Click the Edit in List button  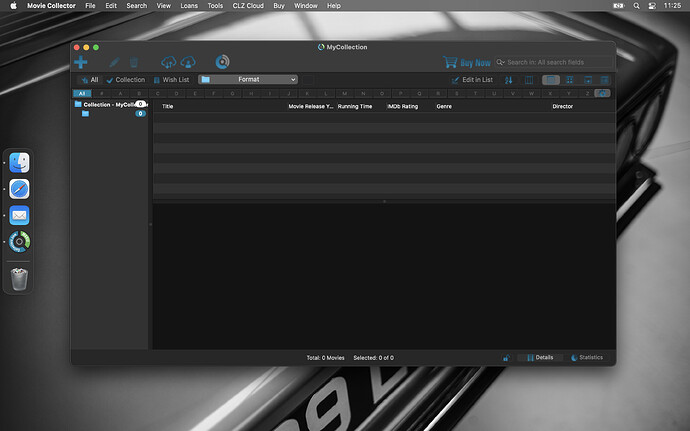coord(471,79)
